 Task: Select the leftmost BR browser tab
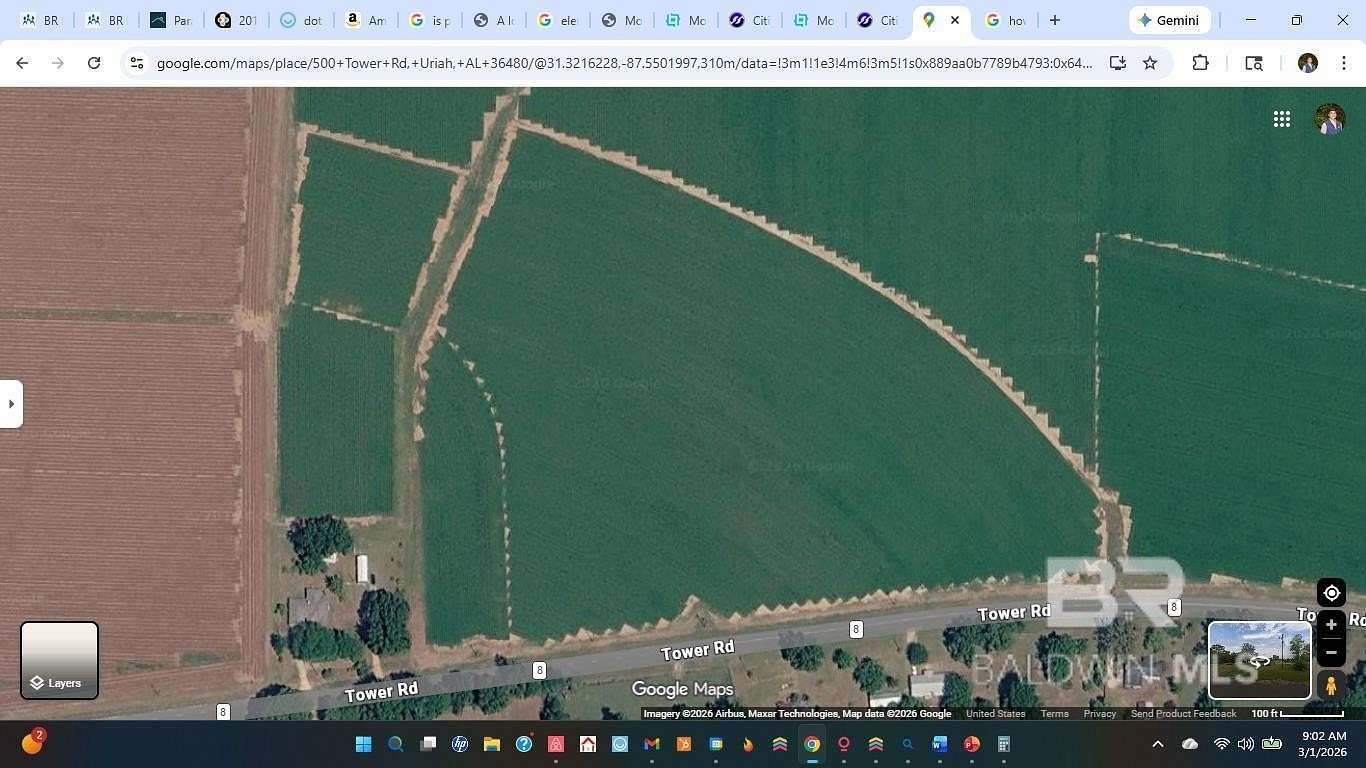tap(40, 20)
